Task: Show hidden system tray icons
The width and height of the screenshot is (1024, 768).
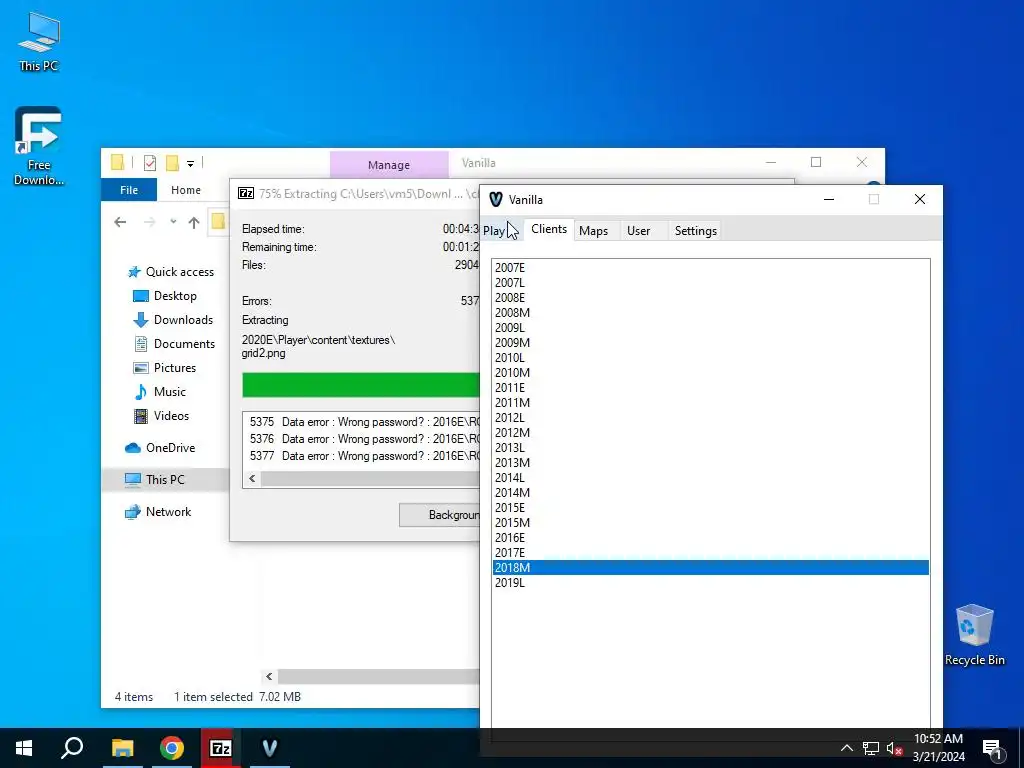Action: point(846,748)
